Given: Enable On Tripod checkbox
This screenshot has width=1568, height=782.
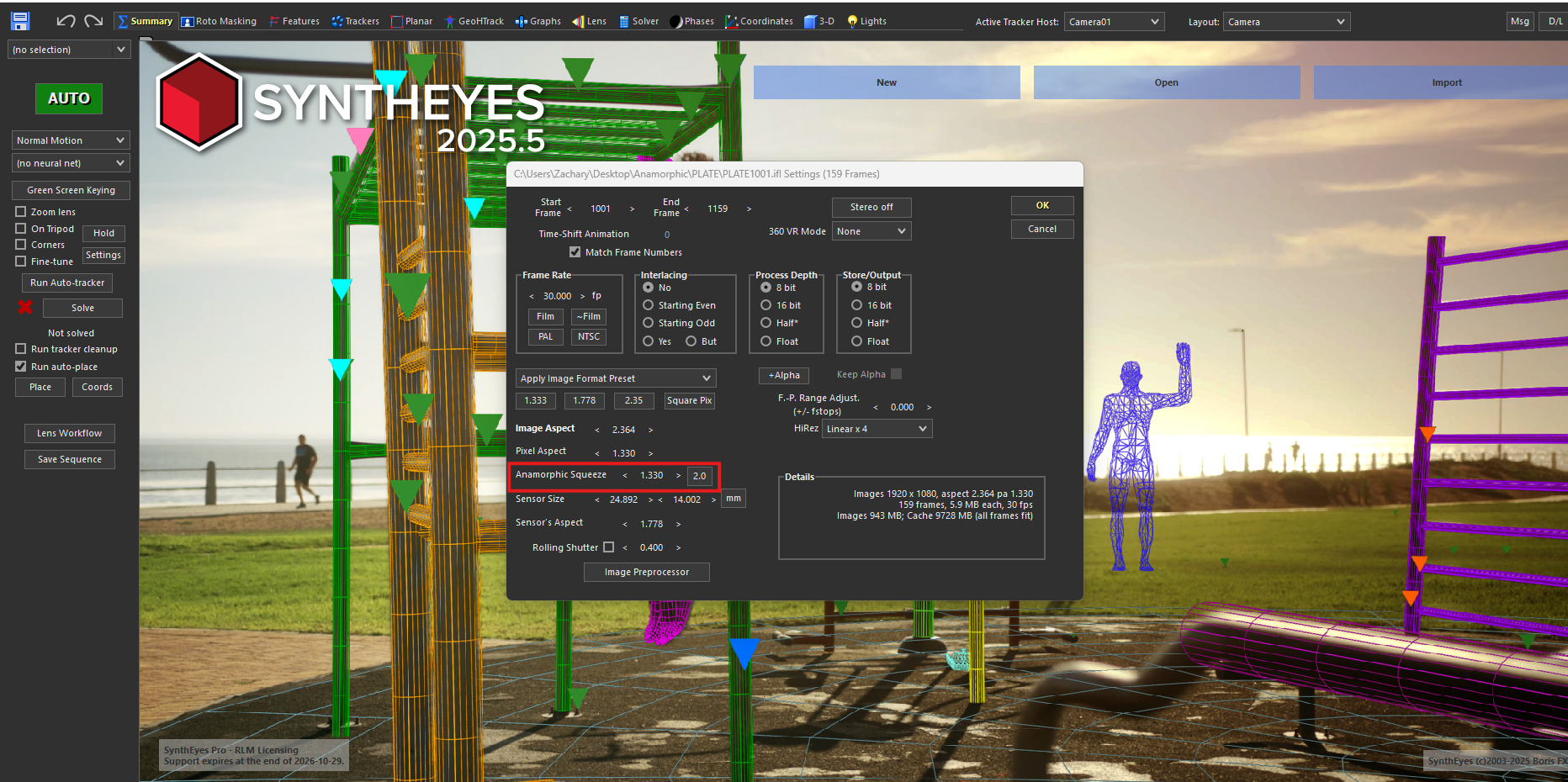Looking at the screenshot, I should click(21, 229).
